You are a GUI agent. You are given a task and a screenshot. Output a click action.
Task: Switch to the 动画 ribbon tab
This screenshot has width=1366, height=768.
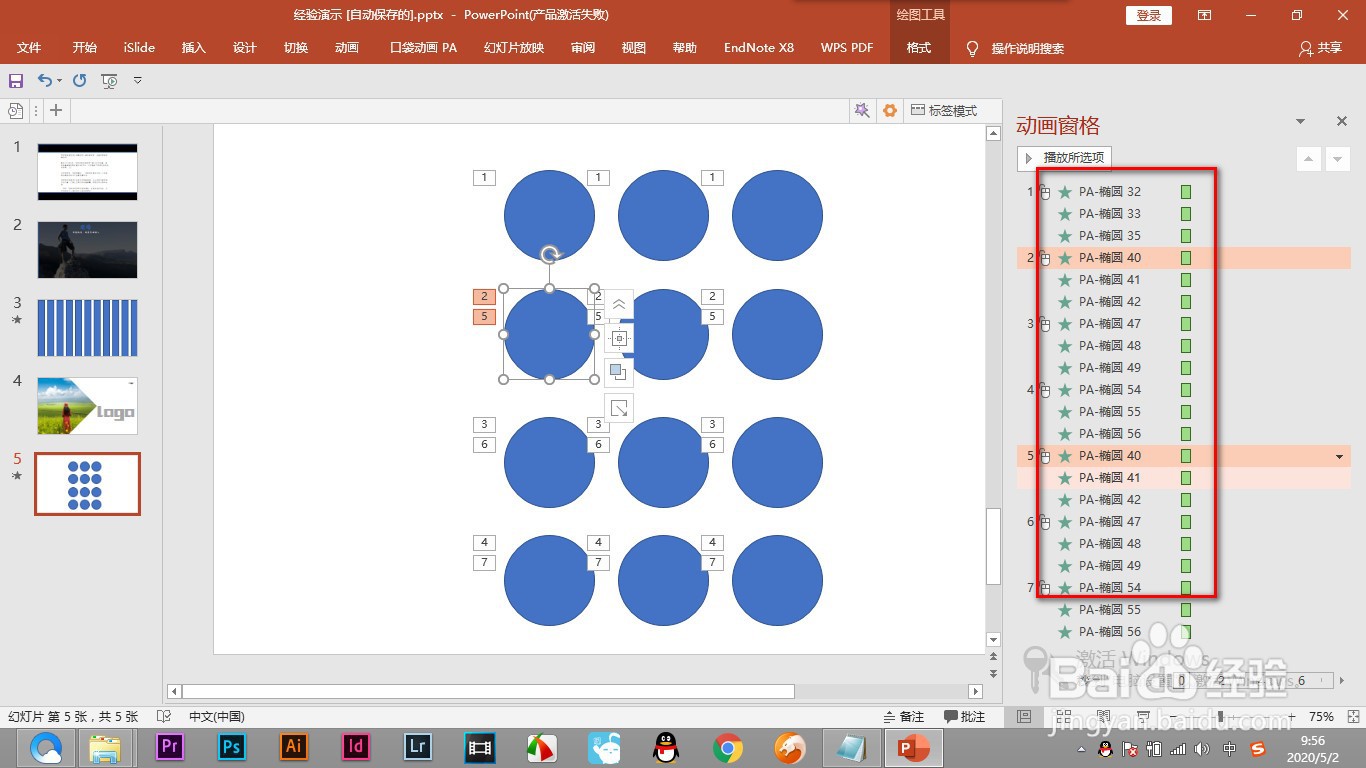[347, 48]
